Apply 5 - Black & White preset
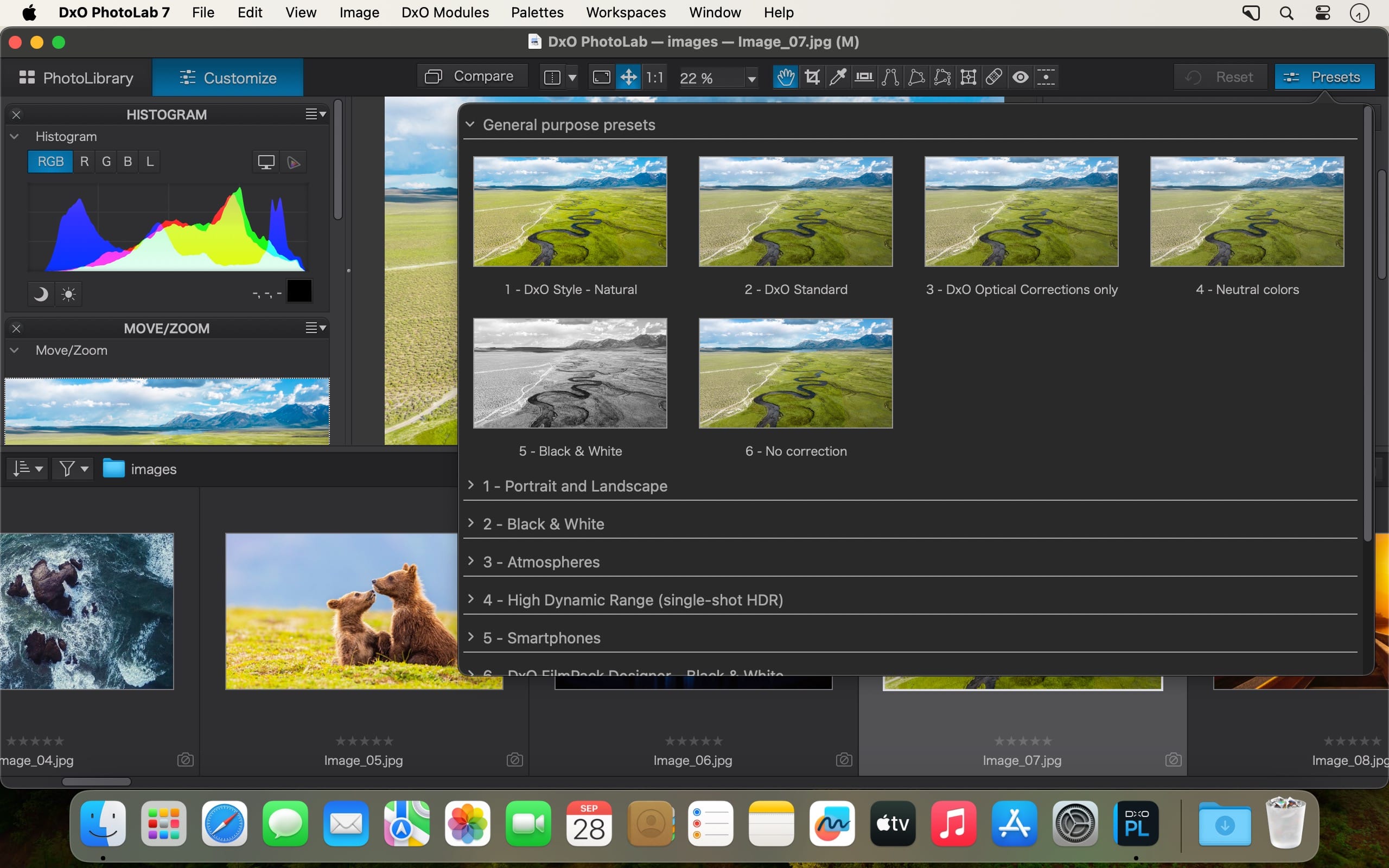Viewport: 1389px width, 868px height. 570,373
